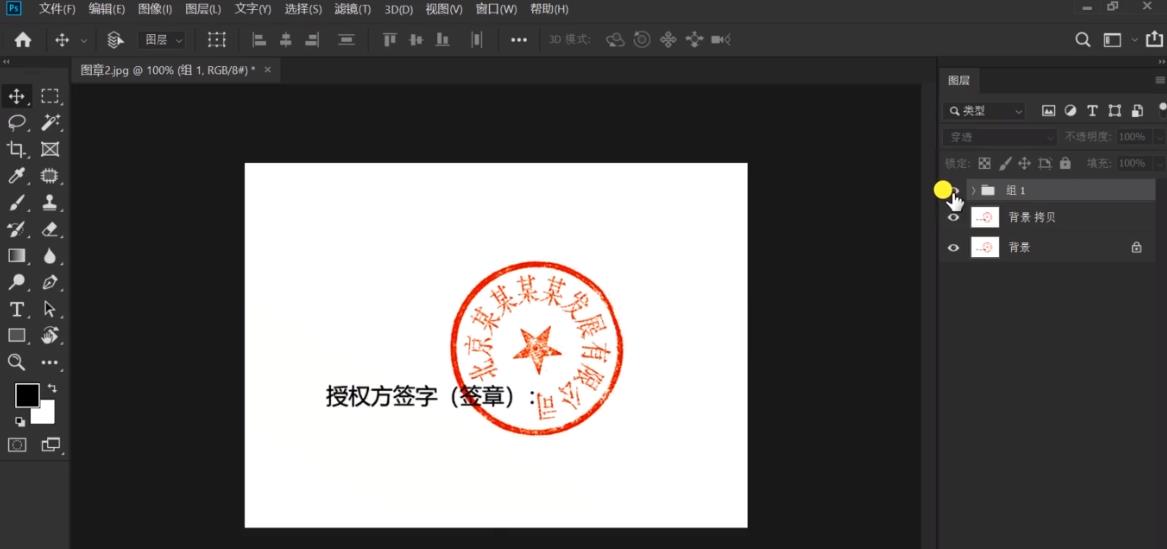Open the 图像(I) menu
The image size is (1167, 549).
[x=154, y=9]
